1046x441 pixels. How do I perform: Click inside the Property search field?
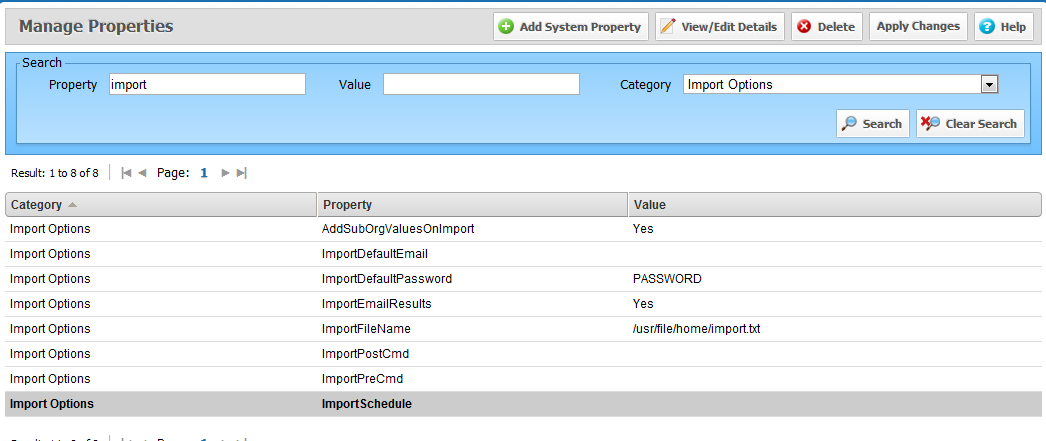click(207, 85)
